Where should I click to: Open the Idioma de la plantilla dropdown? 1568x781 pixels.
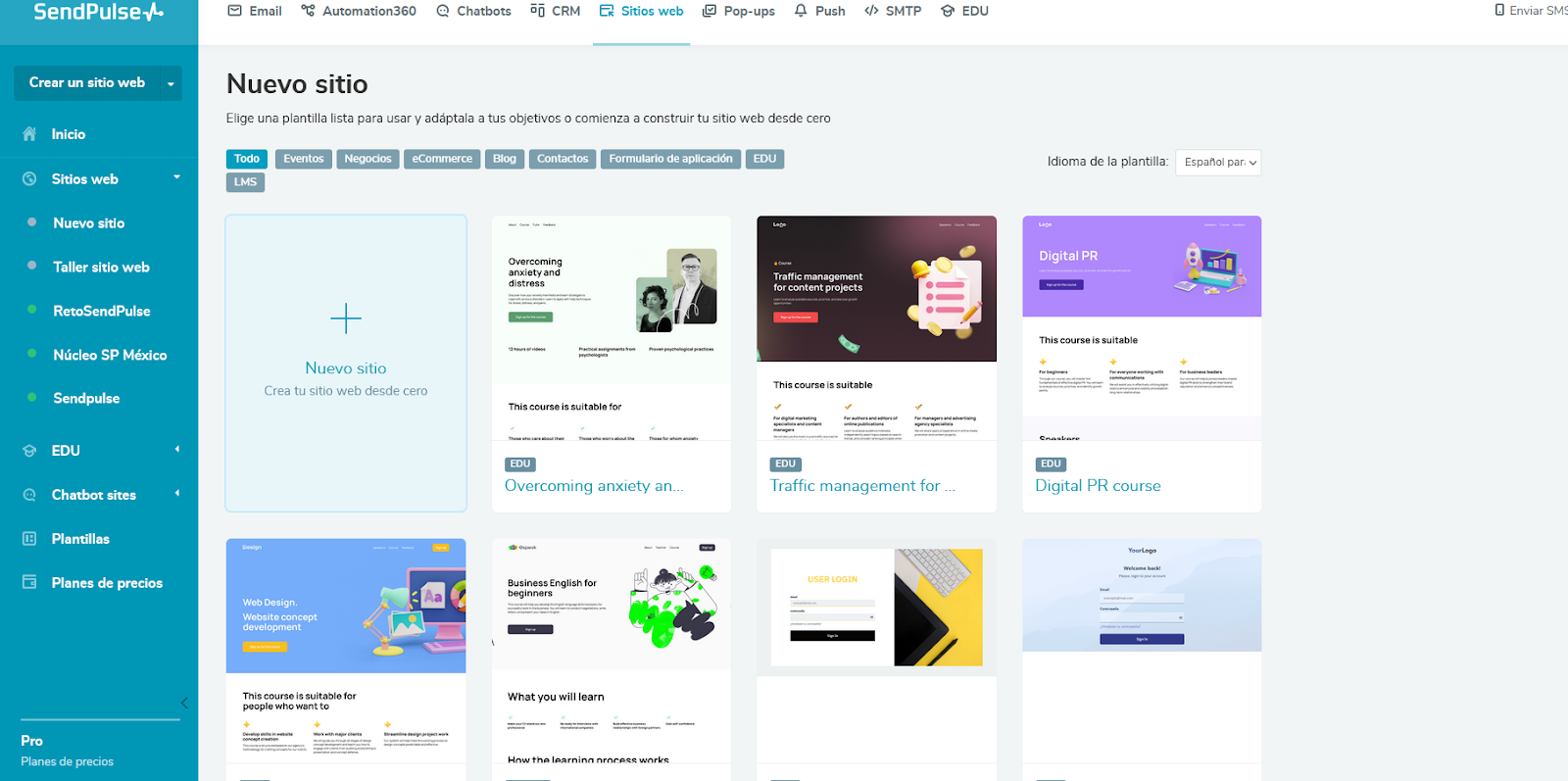click(1218, 163)
